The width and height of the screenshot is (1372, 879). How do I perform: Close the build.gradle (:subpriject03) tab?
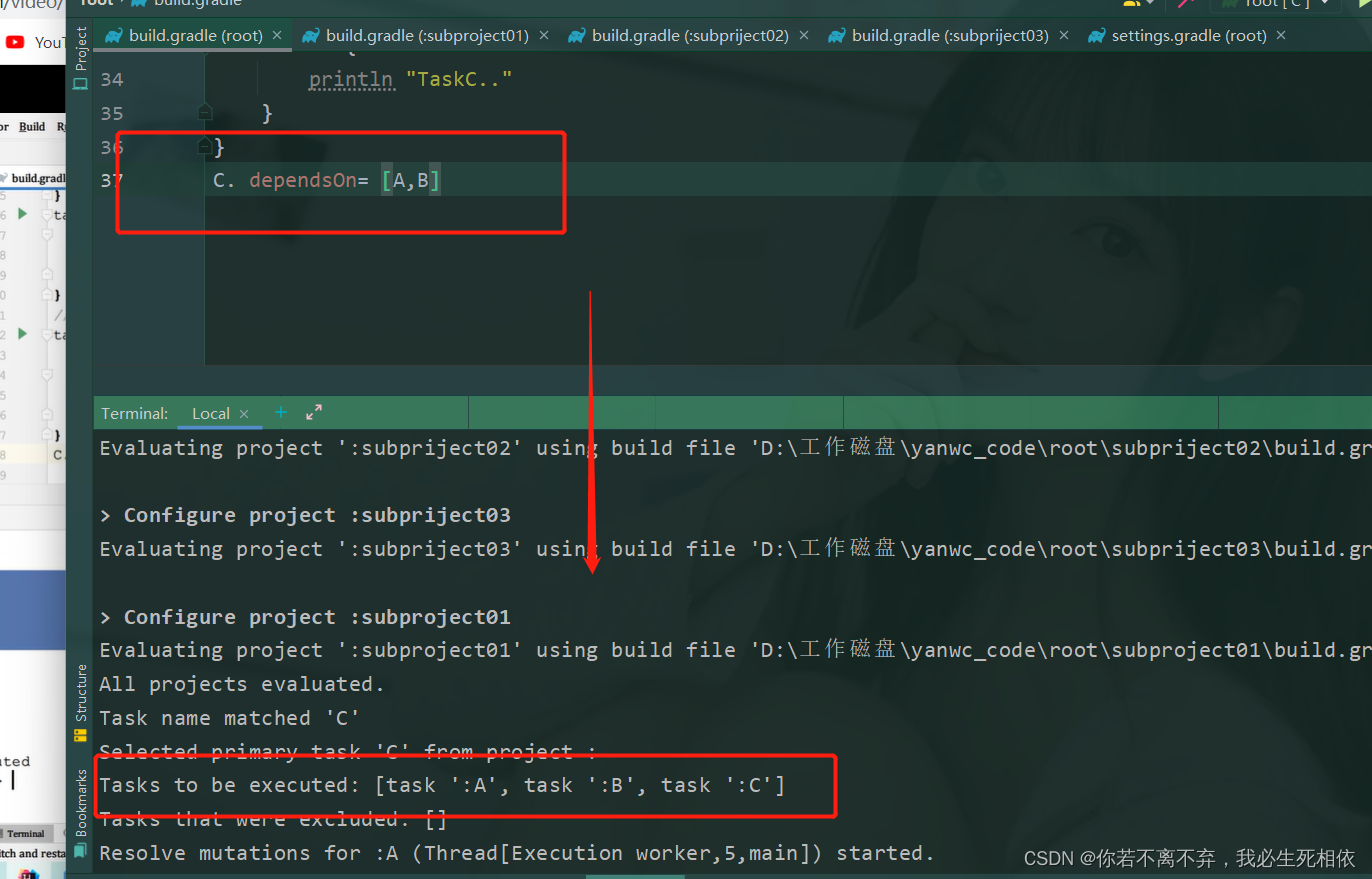tap(1063, 36)
